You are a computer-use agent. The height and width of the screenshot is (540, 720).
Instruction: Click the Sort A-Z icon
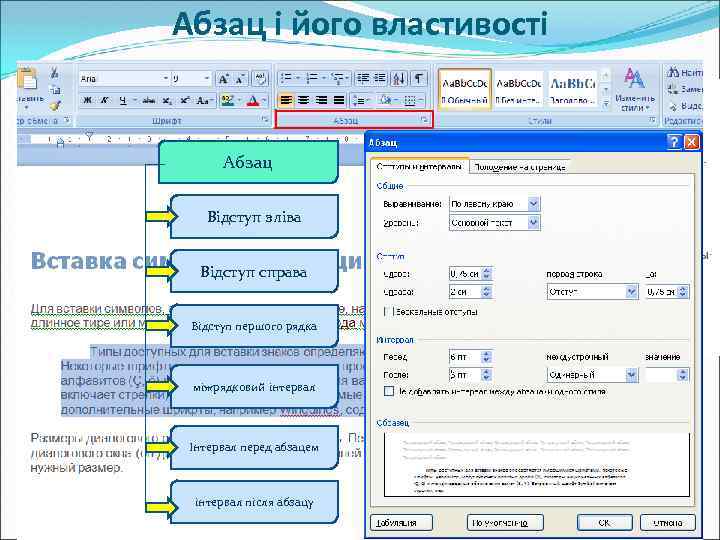[399, 79]
